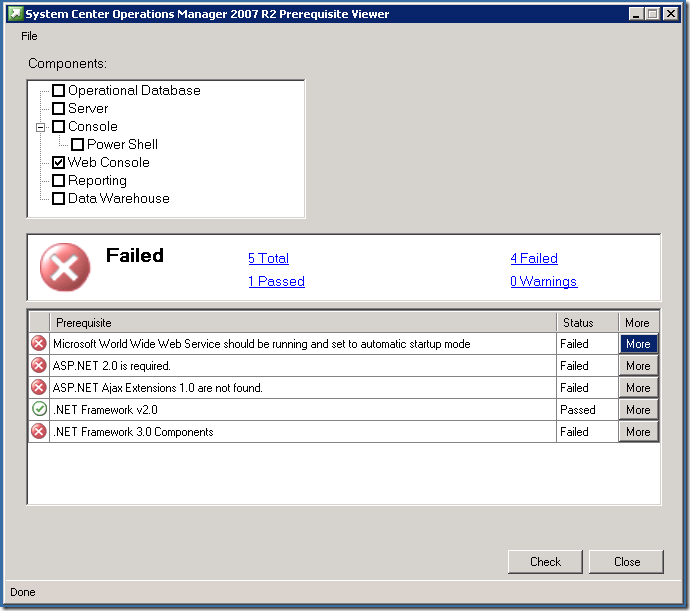
Task: Select the Console tree label
Action: 93,126
